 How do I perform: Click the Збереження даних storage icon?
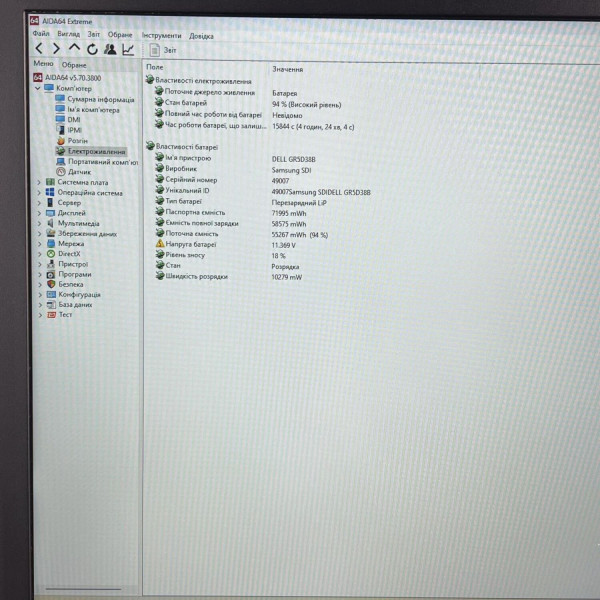(x=51, y=233)
